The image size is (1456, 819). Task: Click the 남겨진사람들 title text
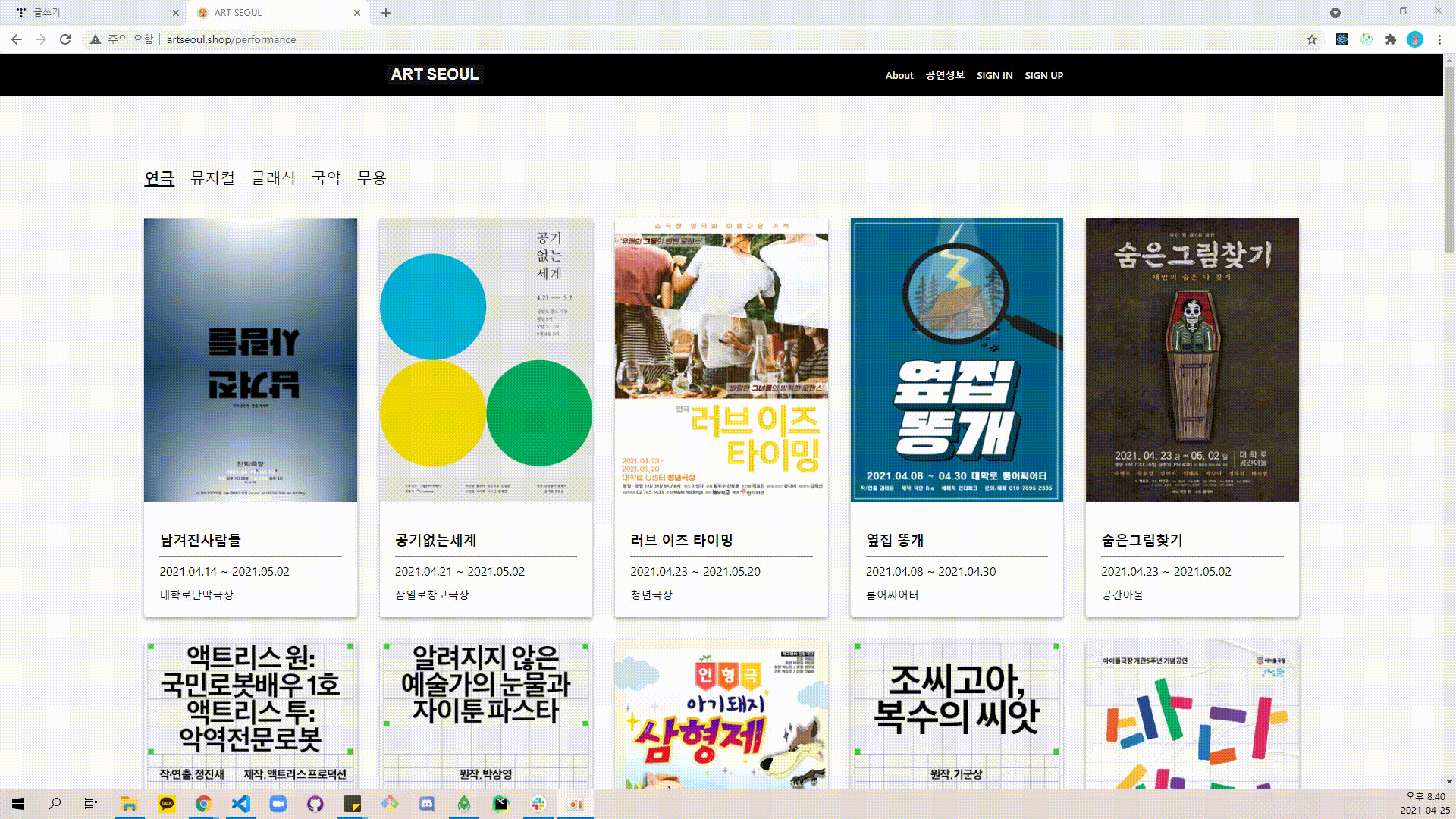[200, 540]
